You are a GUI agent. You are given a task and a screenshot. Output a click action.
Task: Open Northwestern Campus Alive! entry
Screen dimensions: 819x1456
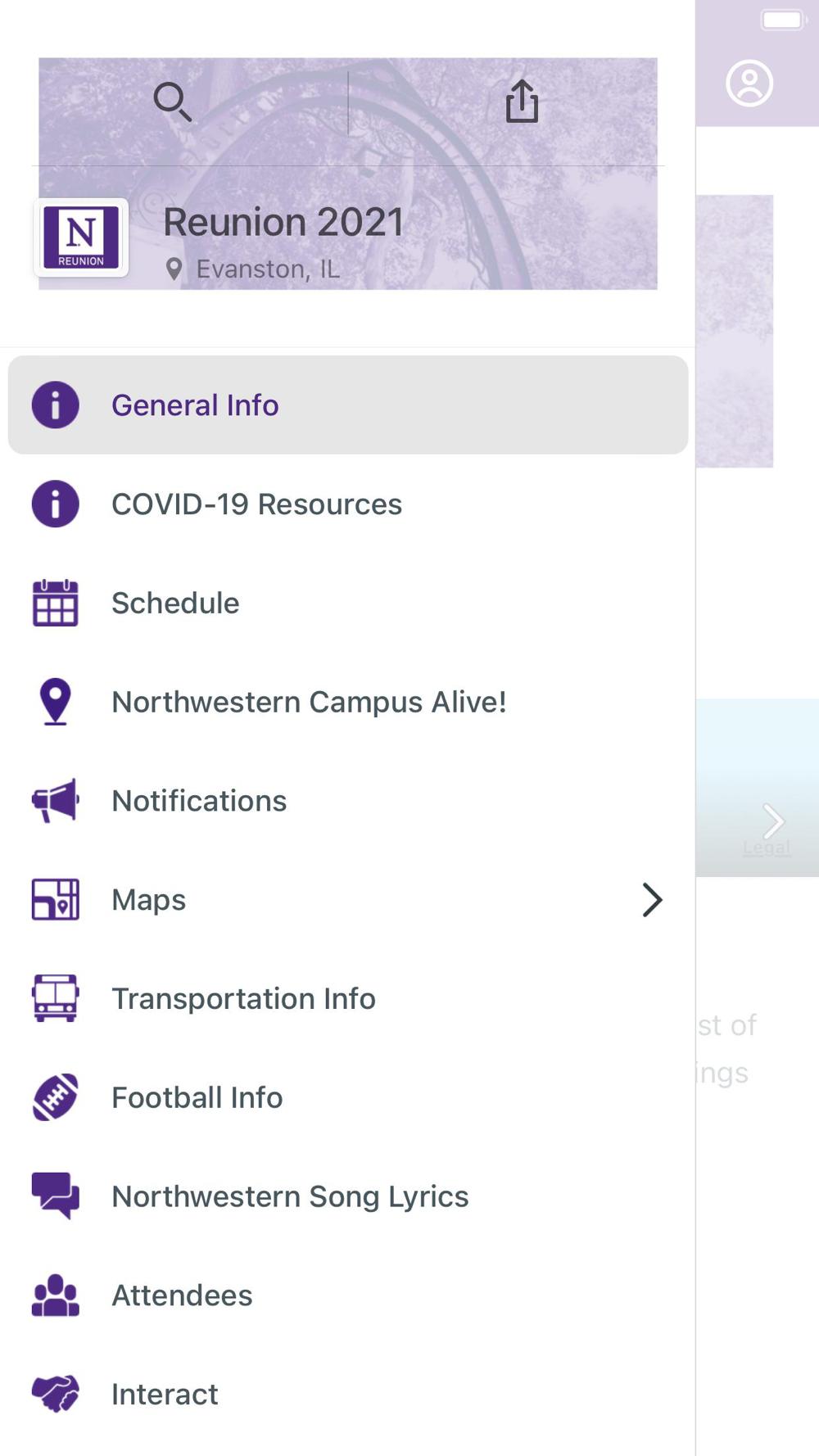click(x=309, y=702)
